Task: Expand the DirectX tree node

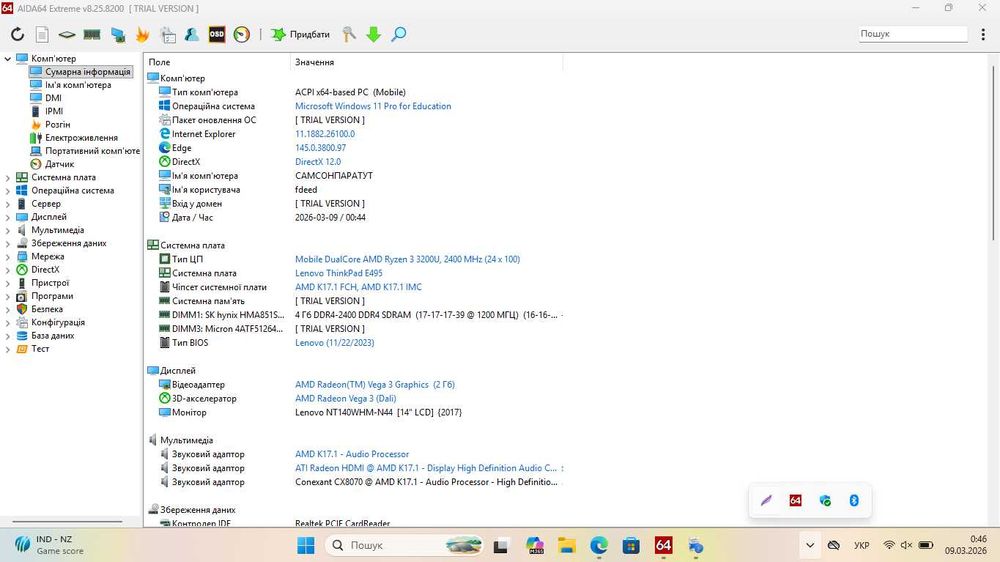Action: 8,270
